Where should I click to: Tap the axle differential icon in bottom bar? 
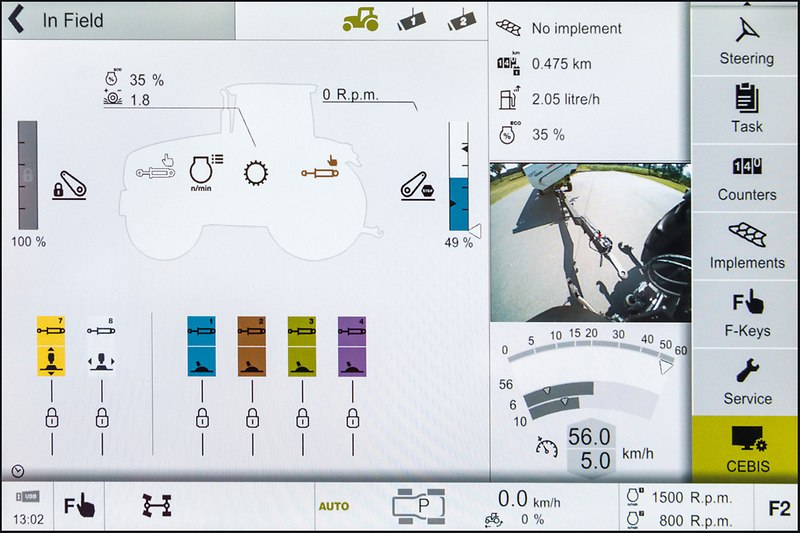pos(155,507)
